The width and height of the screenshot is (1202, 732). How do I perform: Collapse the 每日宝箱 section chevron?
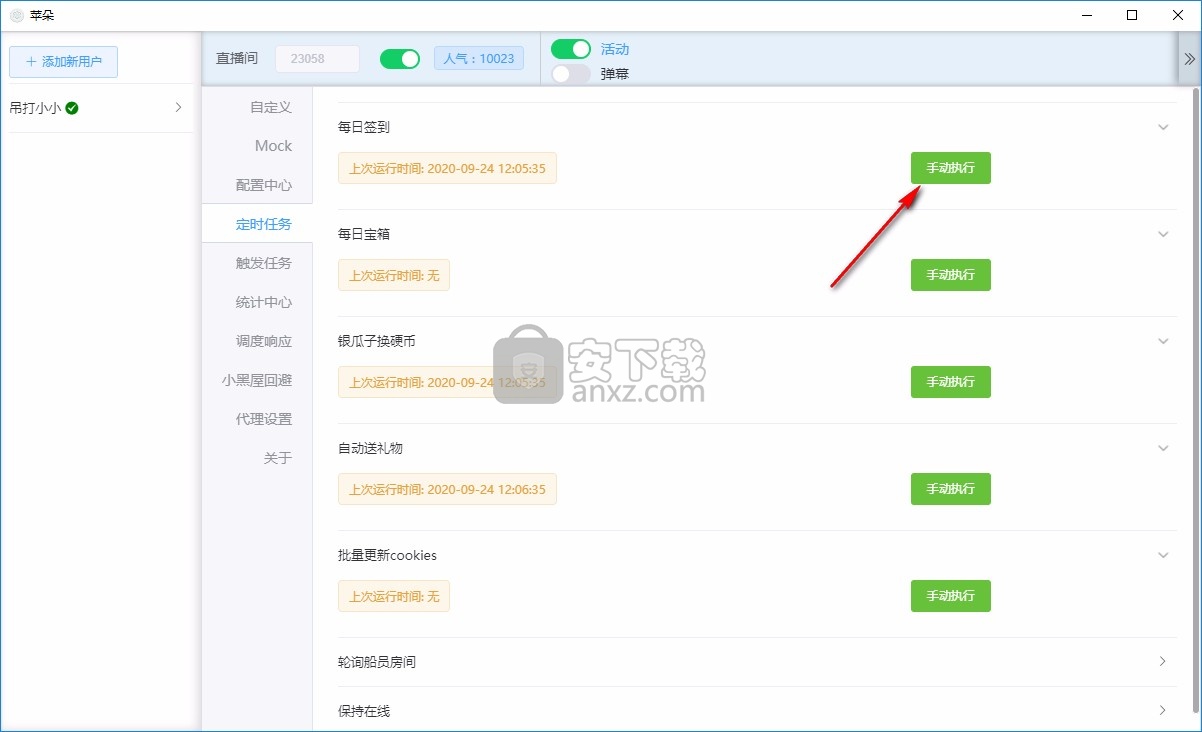click(x=1163, y=234)
